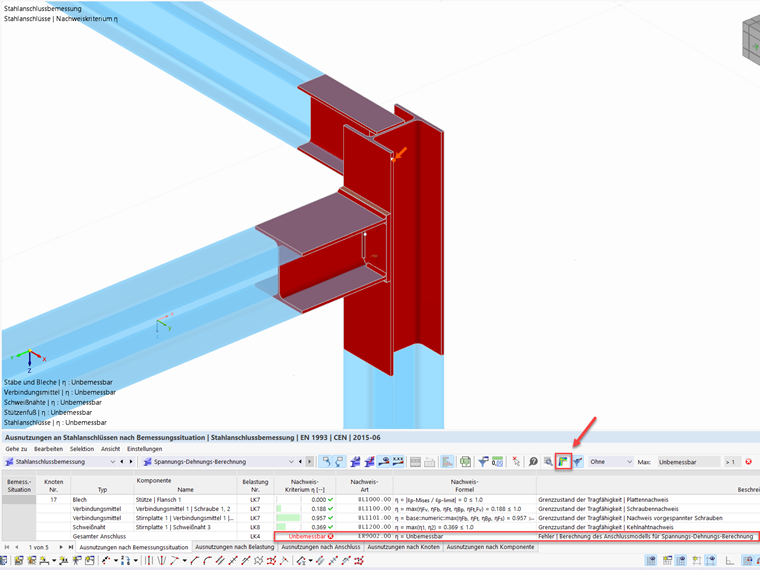Click the > 1 threshold field
The image size is (760, 570).
(732, 462)
